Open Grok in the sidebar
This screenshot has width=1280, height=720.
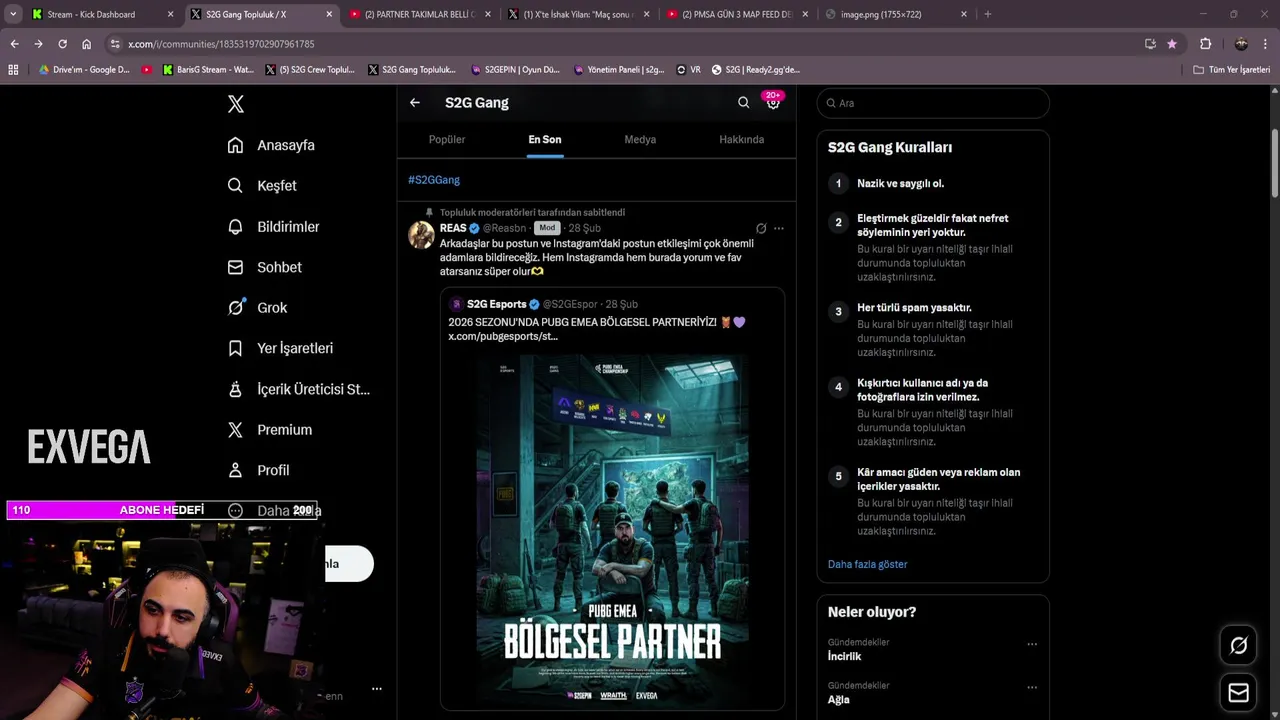tap(257, 308)
